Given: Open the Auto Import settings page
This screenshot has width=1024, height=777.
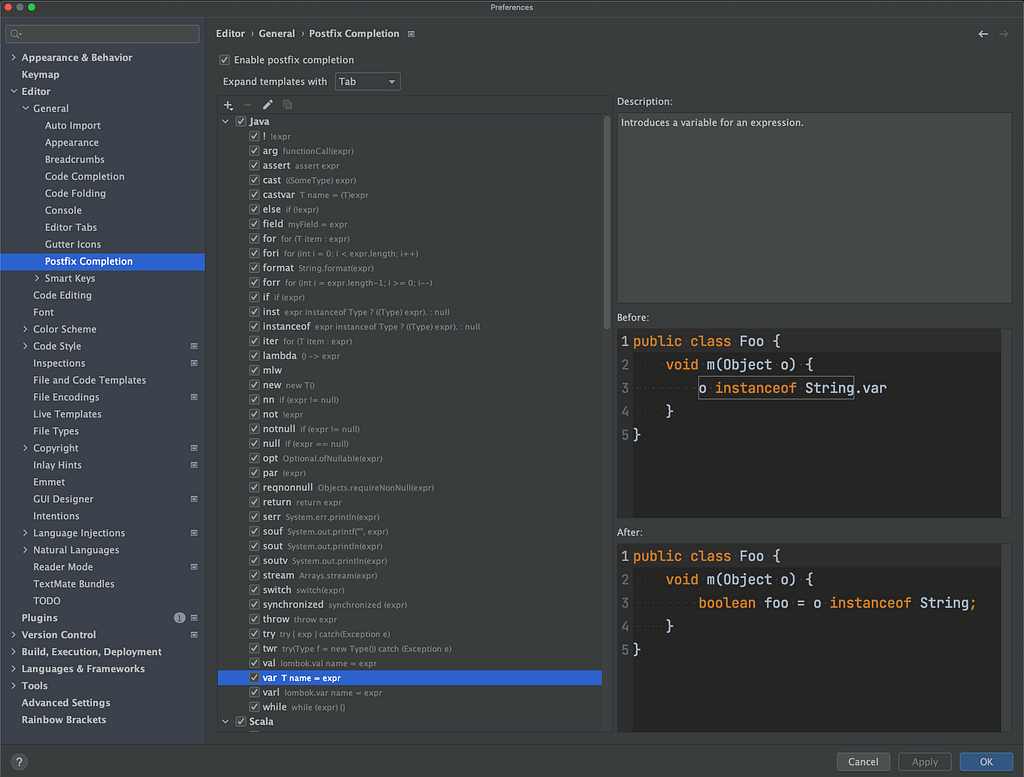Looking at the screenshot, I should 72,125.
